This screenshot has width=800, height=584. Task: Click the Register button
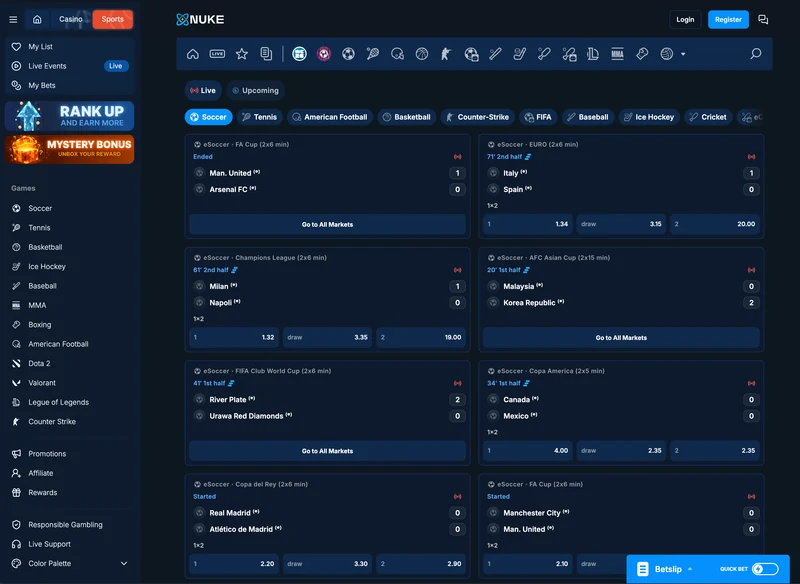[x=728, y=19]
